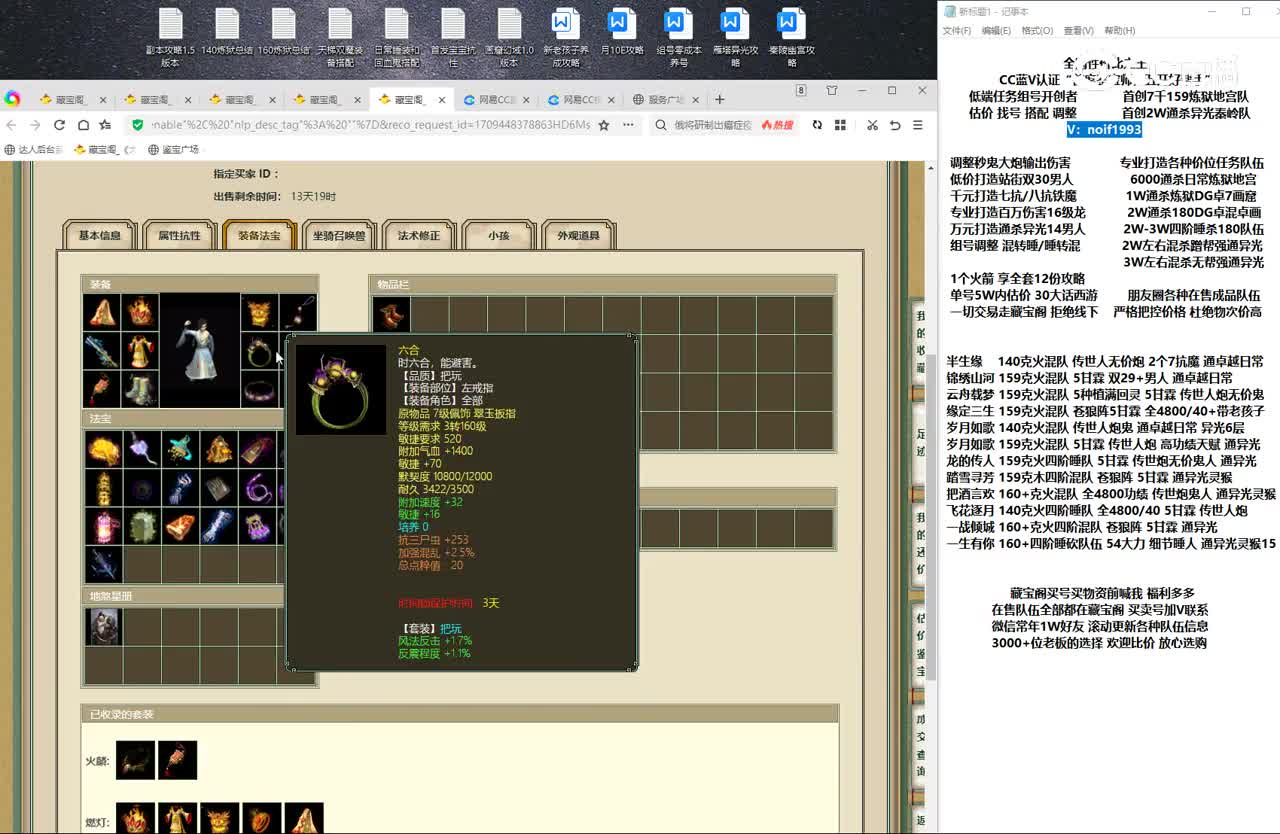Image resolution: width=1280 pixels, height=834 pixels.
Task: Click the first icon in 燃灯 set row
Action: pos(135,817)
